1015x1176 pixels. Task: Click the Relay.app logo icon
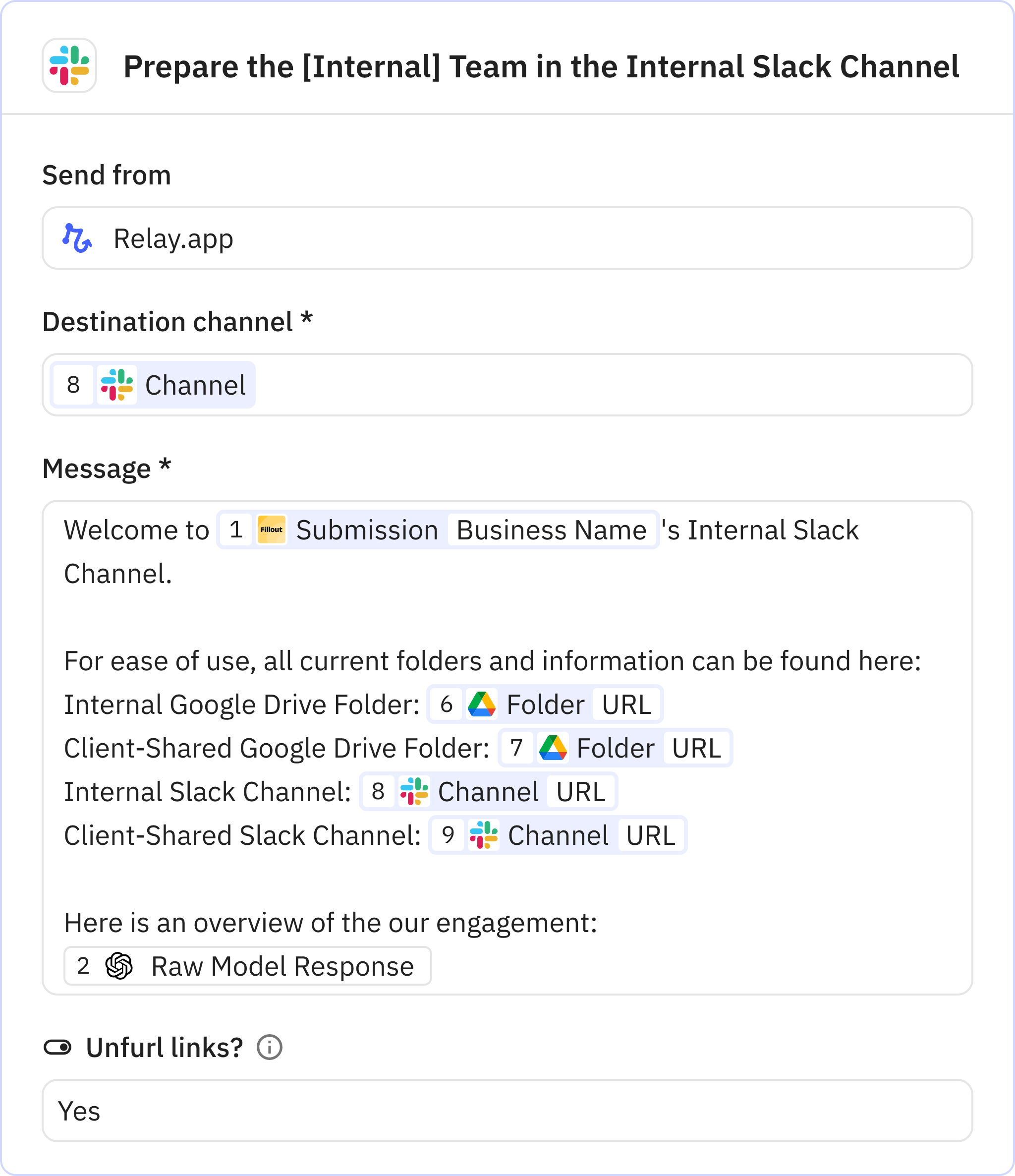click(77, 238)
